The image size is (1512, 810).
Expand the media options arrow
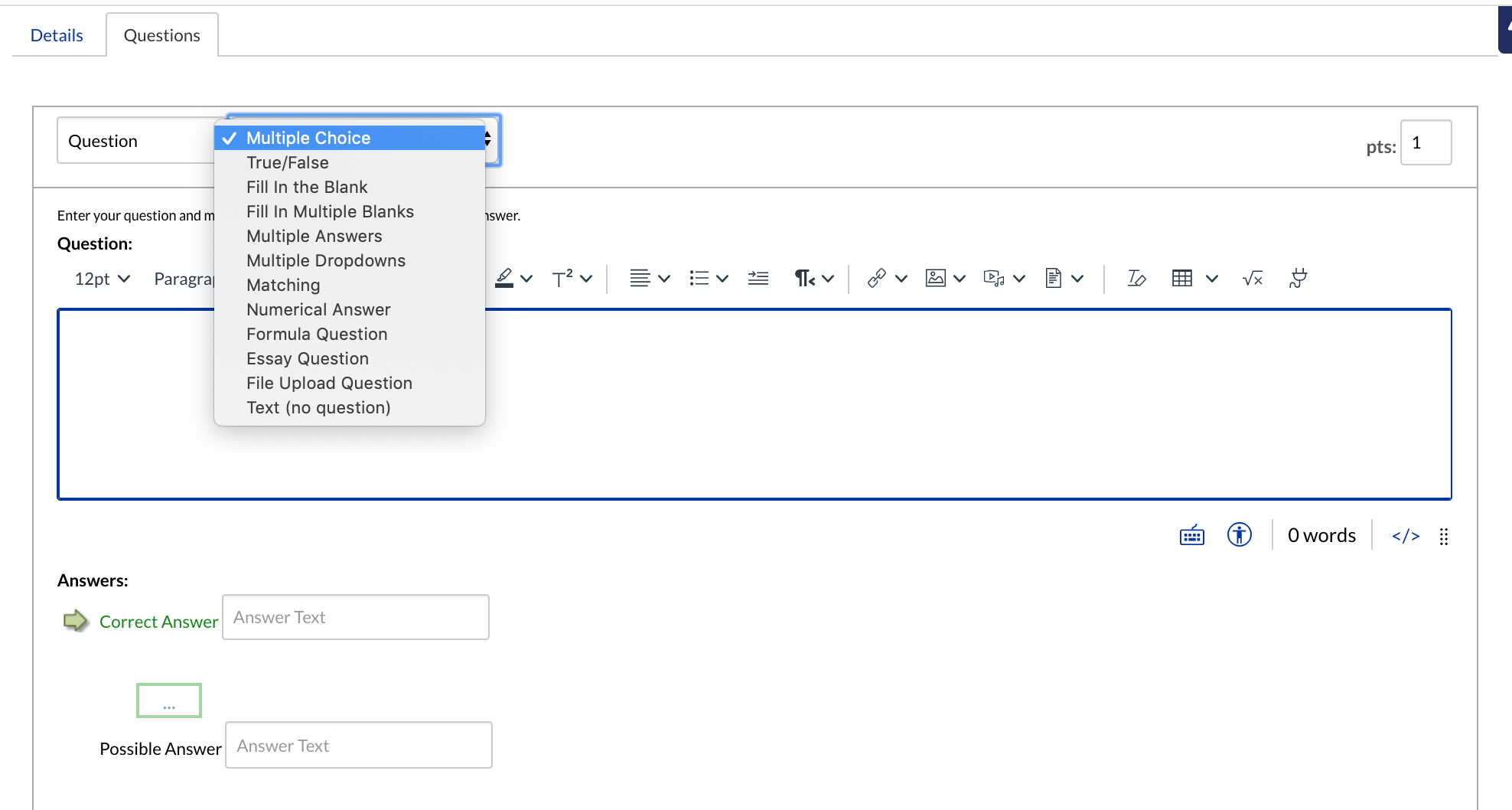(1019, 279)
